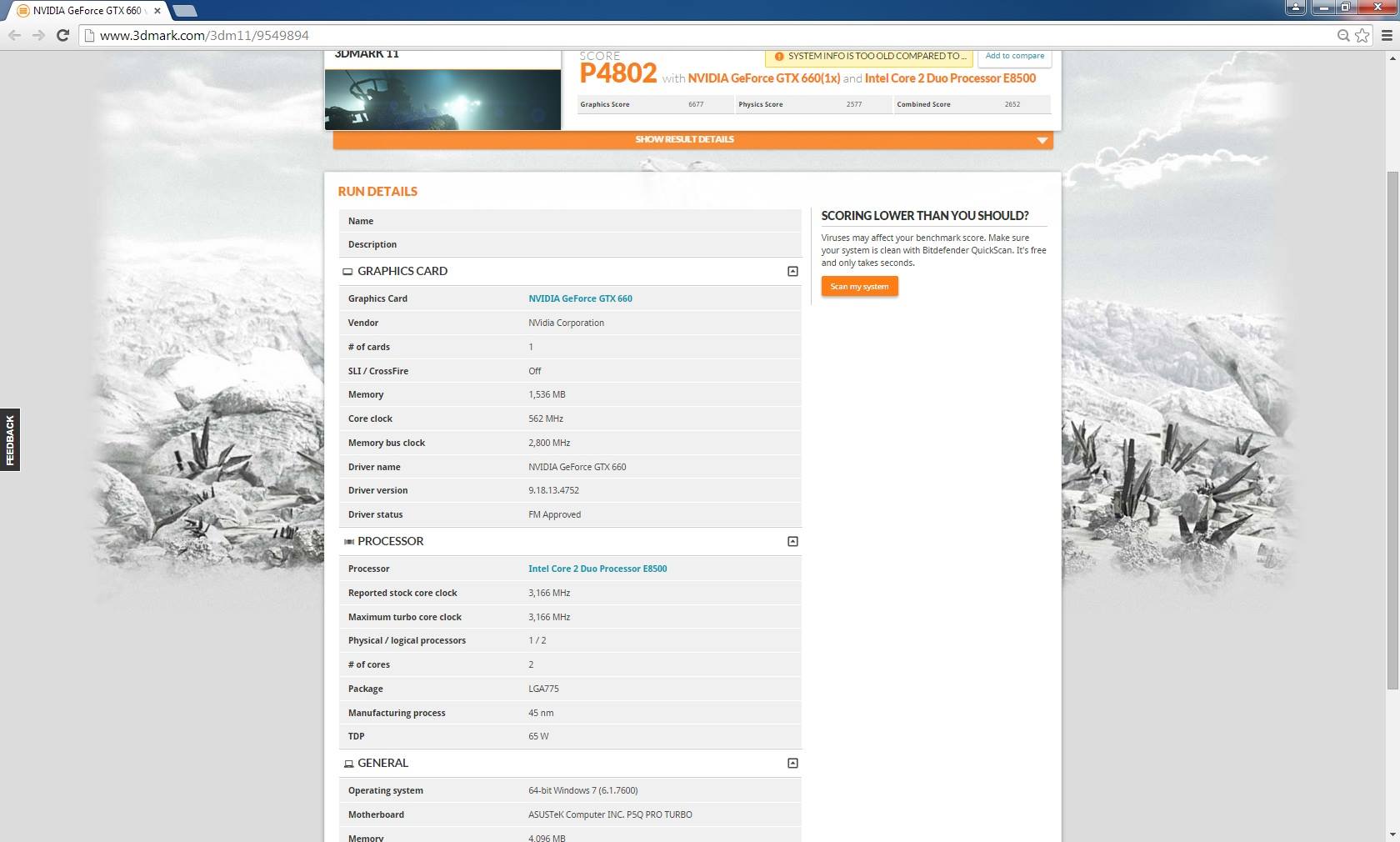Click the Manufacturing process value 45 nm

pyautogui.click(x=541, y=713)
